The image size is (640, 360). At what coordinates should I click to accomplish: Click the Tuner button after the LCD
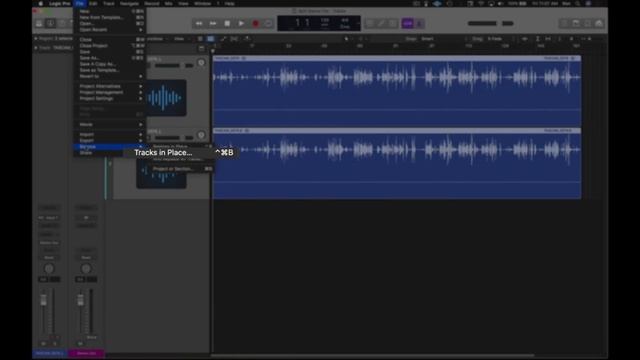[x=381, y=24]
